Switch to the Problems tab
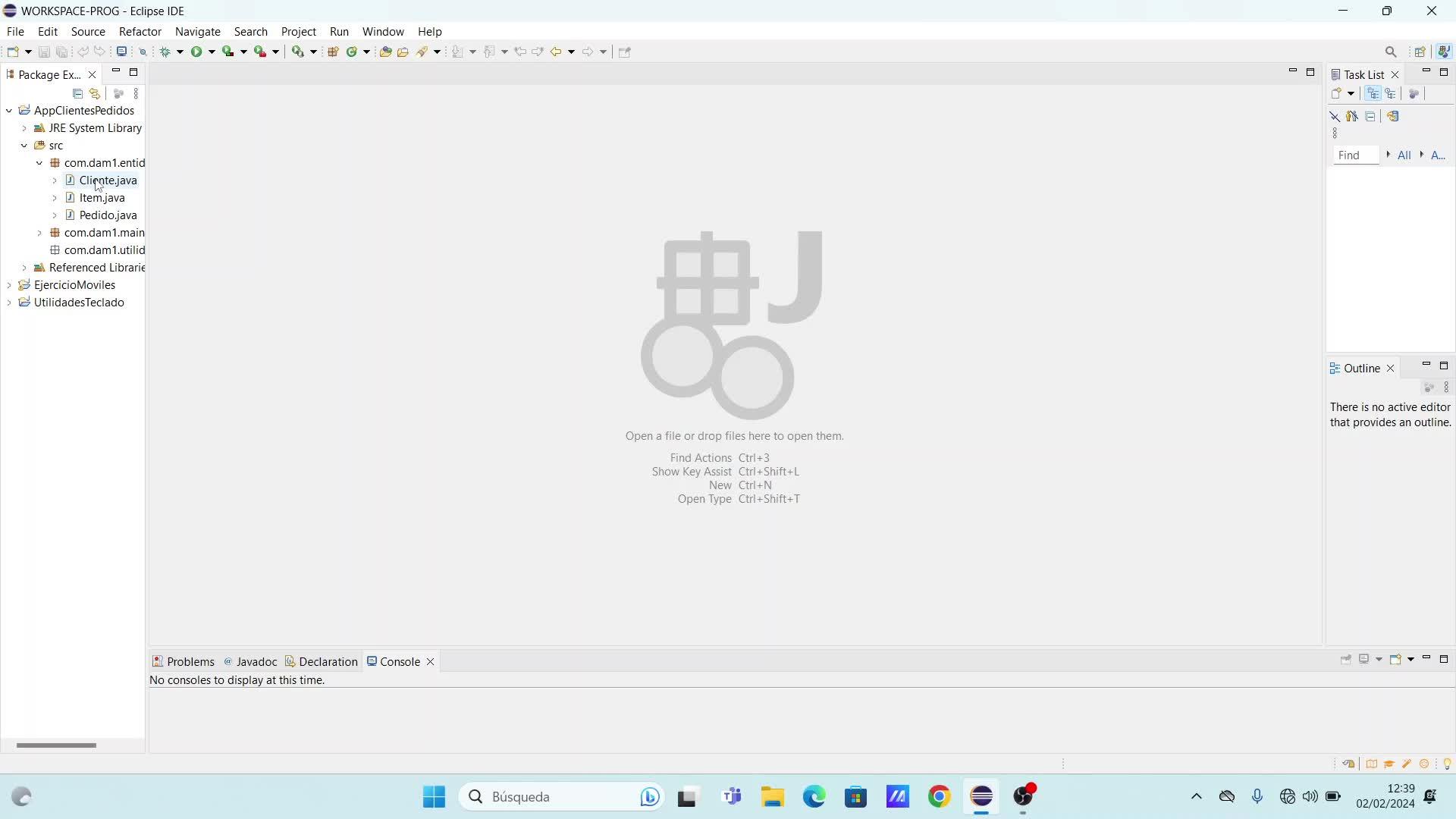The height and width of the screenshot is (819, 1456). [x=184, y=661]
